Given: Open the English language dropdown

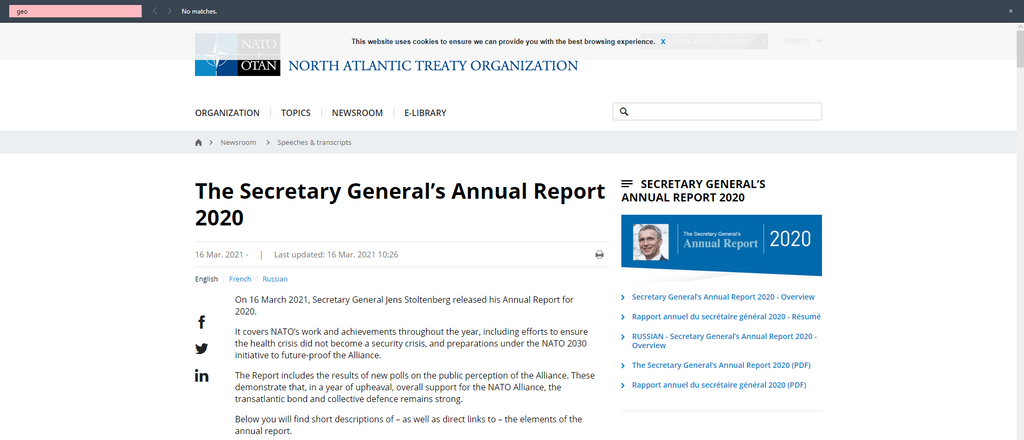Looking at the screenshot, I should pos(803,41).
